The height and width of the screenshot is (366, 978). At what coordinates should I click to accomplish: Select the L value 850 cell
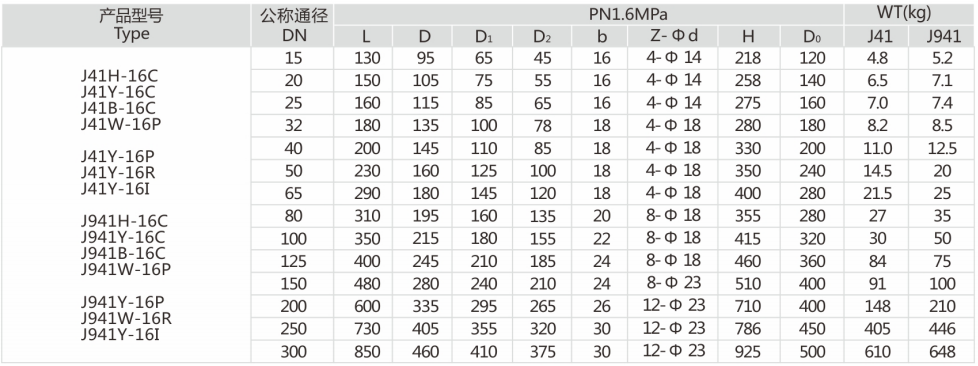367,351
